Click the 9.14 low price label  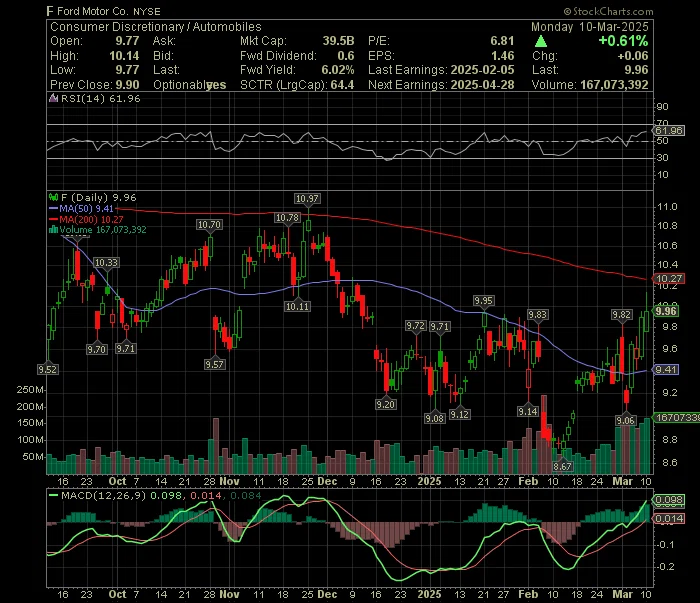[x=528, y=412]
